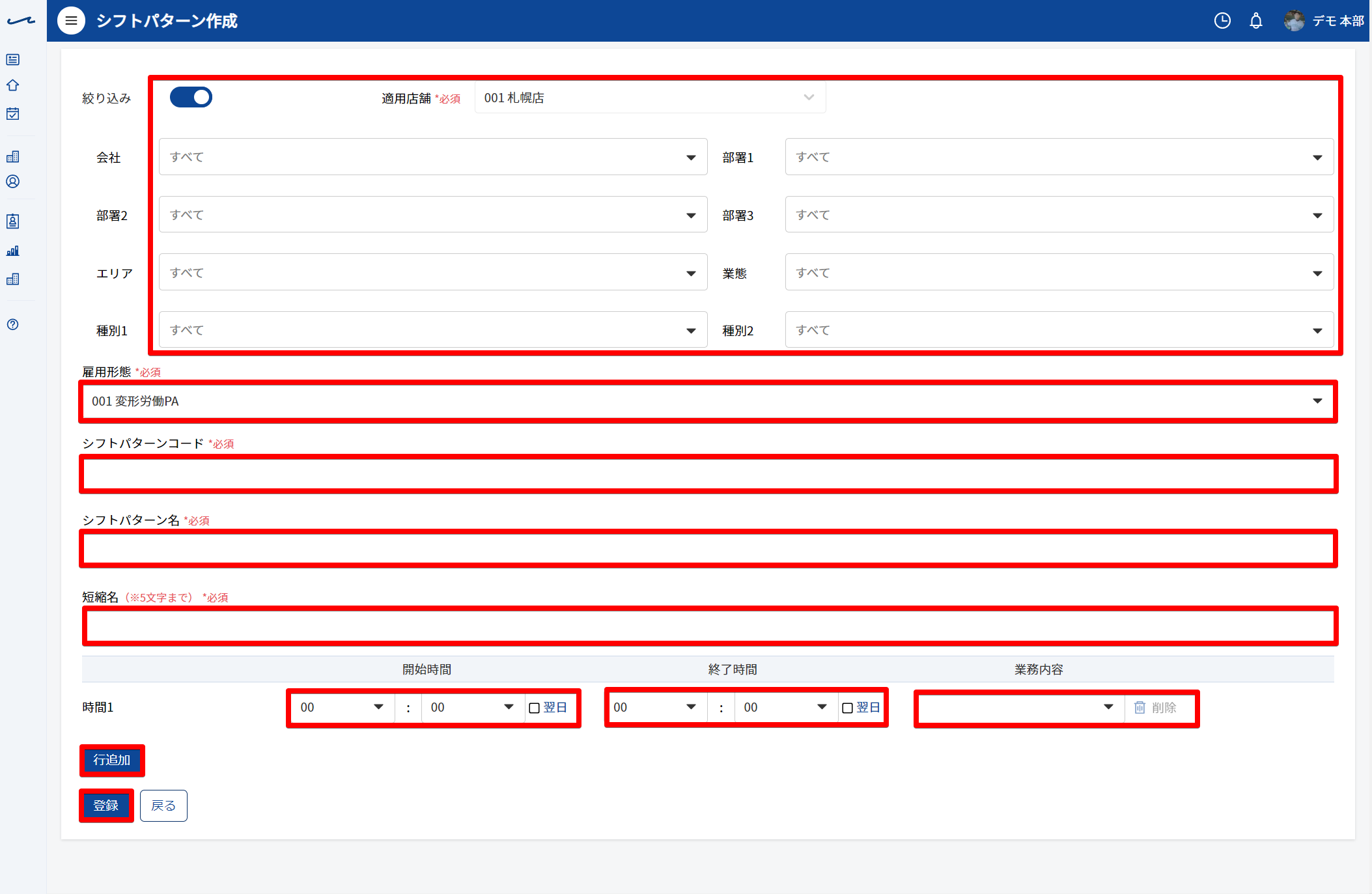Click the デモ 本部 user name
Viewport: 1372px width, 894px height.
pyautogui.click(x=1337, y=21)
